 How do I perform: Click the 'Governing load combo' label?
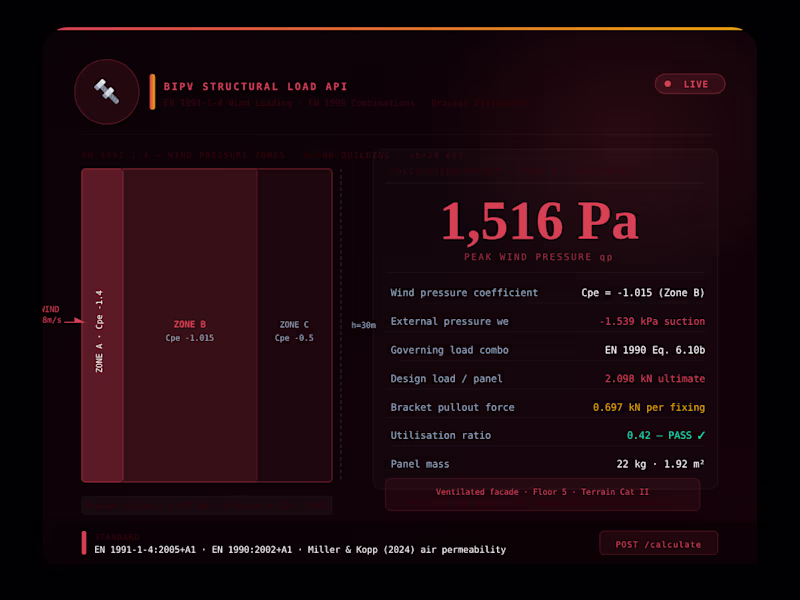449,350
